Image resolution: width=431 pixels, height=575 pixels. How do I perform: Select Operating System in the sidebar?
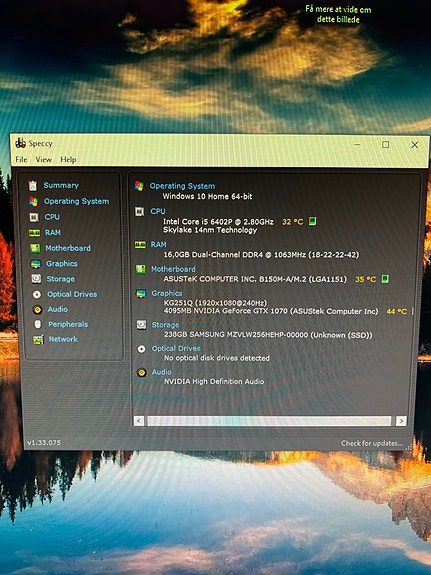coord(76,201)
